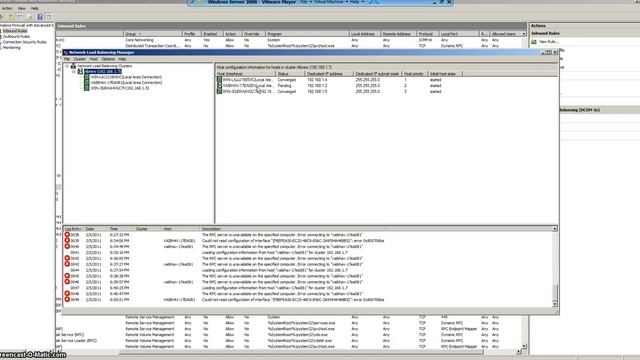The width and height of the screenshot is (640, 360).
Task: Click the first host icon under the cluster tree
Action: [x=87, y=77]
